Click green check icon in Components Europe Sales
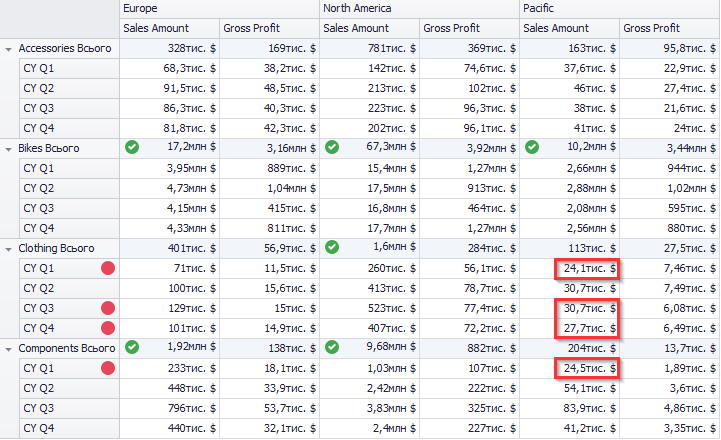Screen dimensions: 721x440 point(132,347)
